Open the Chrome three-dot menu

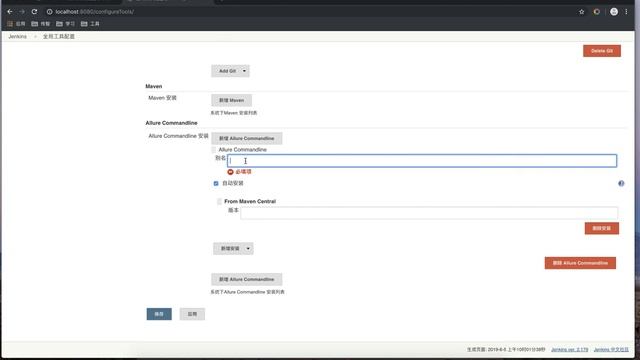[627, 12]
